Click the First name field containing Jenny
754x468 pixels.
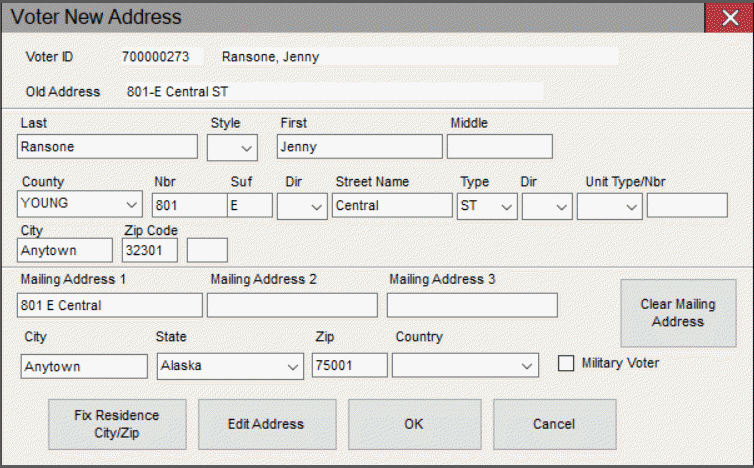coord(360,147)
